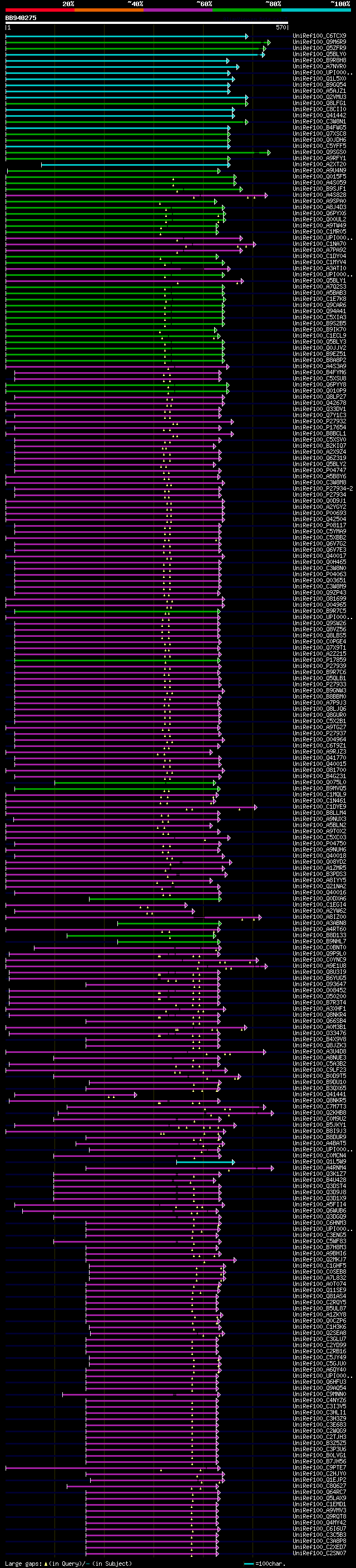Click the UniRef100_C0YNC9 label
356x1568 pixels.
click(x=319, y=960)
